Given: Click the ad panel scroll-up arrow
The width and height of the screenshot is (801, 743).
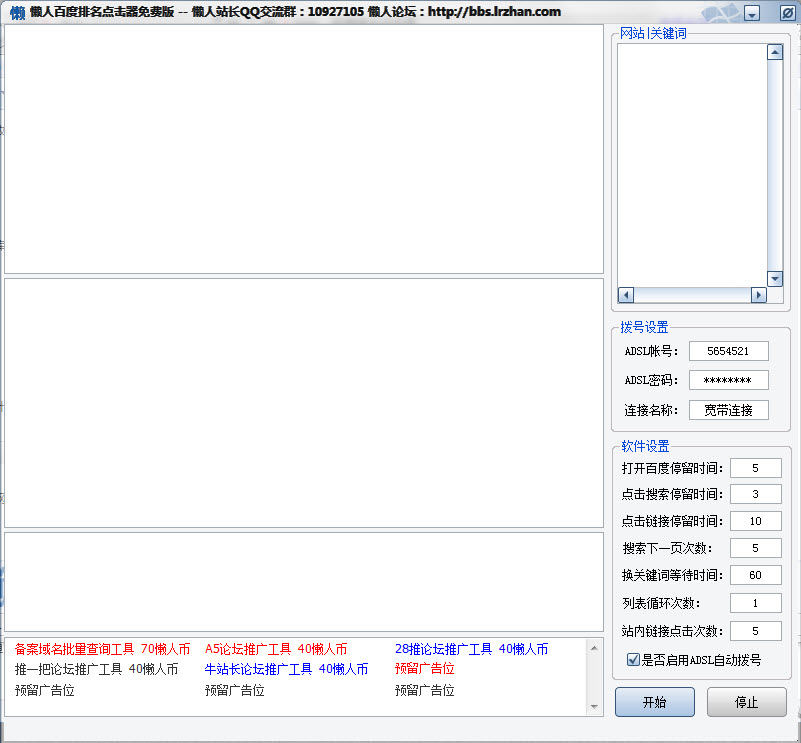Looking at the screenshot, I should pos(596,646).
